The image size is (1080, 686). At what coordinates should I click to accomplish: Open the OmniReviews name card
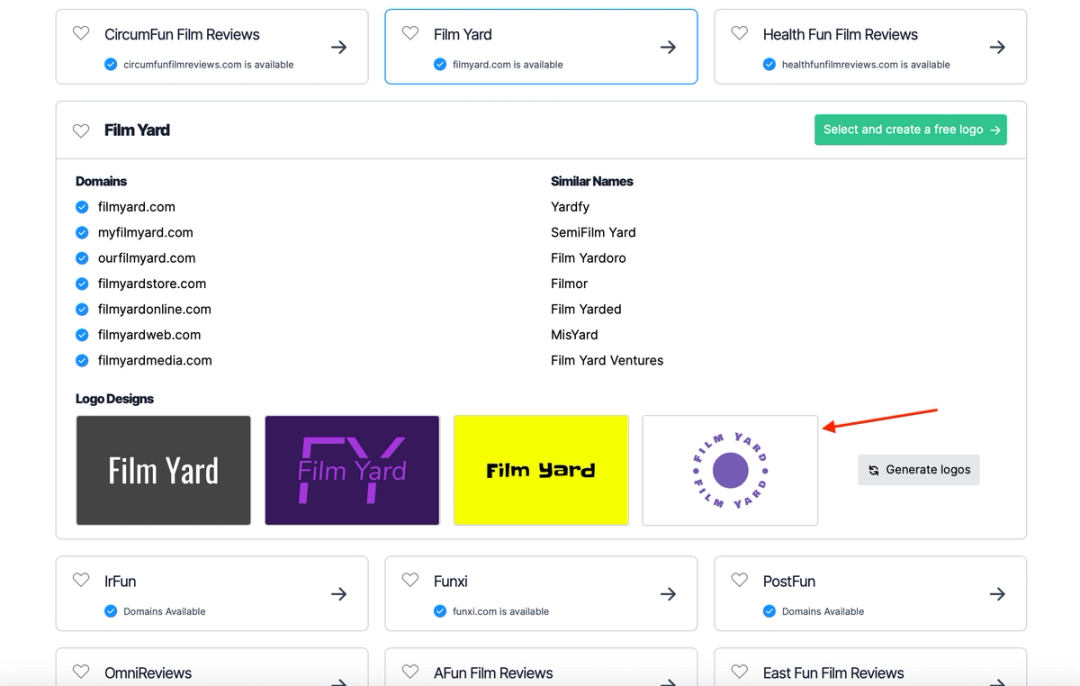(x=211, y=667)
